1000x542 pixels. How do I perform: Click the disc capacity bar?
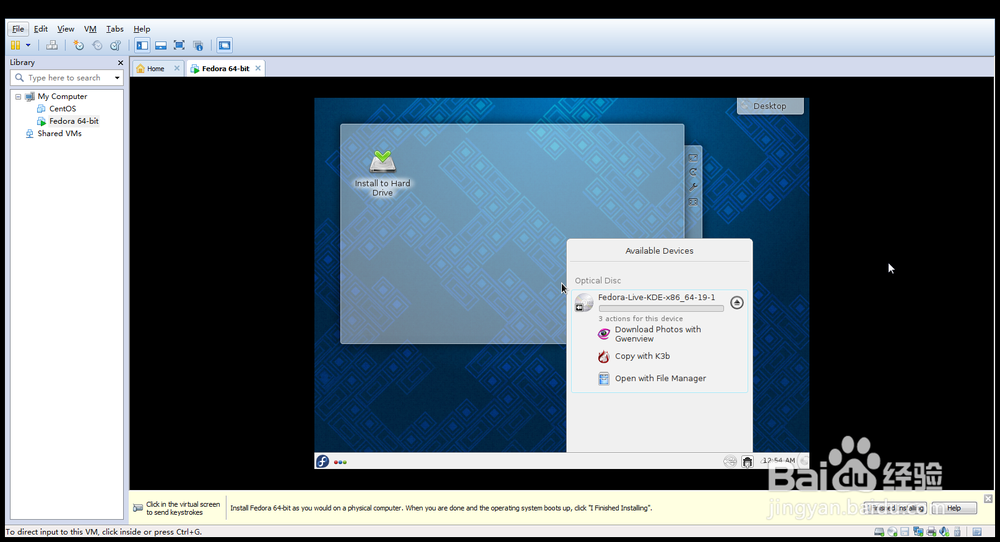click(661, 309)
